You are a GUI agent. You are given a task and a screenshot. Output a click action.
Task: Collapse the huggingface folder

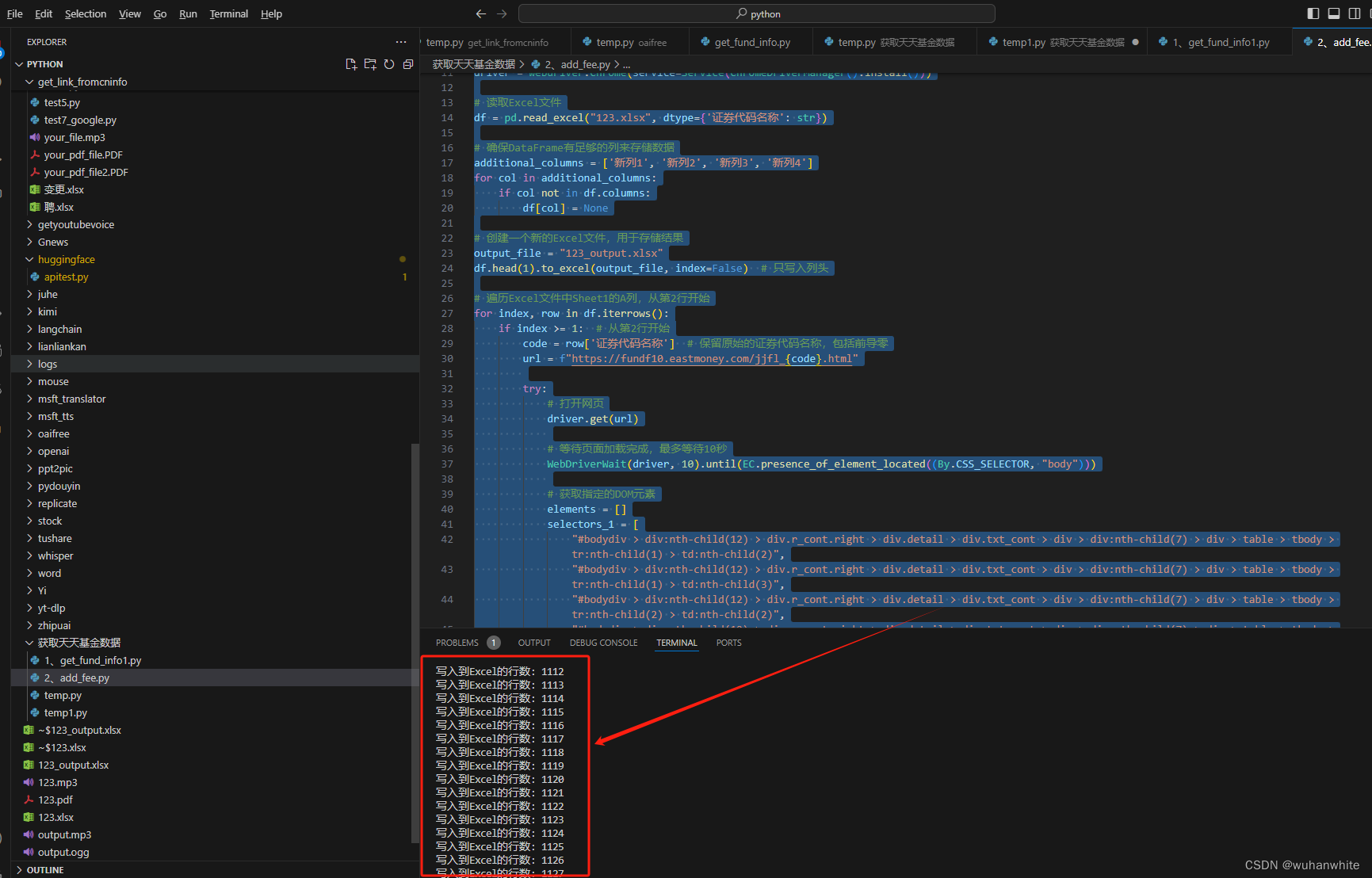[67, 259]
